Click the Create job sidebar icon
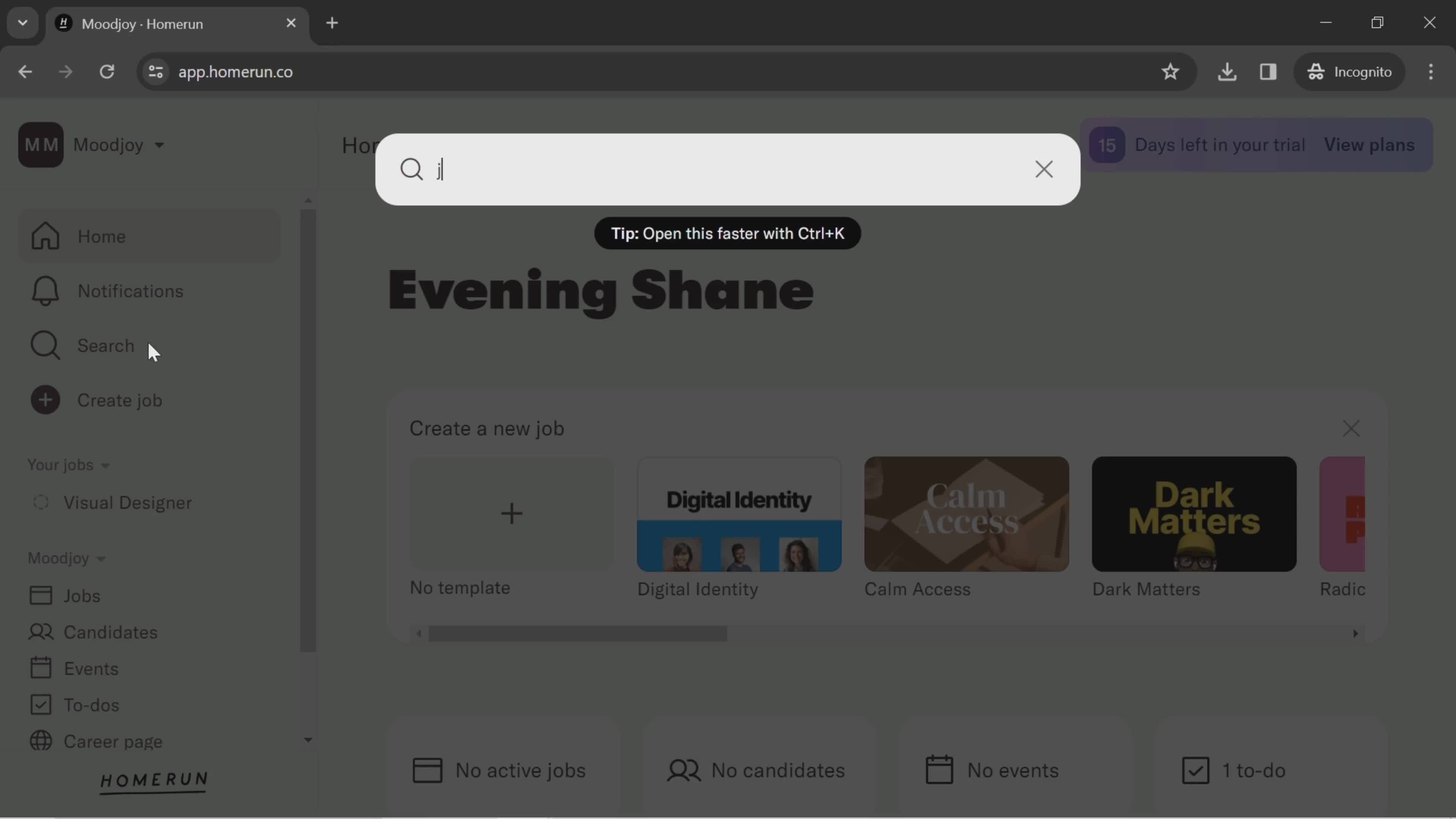The image size is (1456, 819). coord(45,400)
